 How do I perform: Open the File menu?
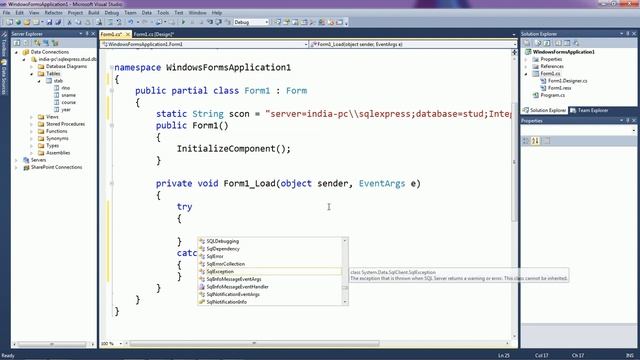6,13
